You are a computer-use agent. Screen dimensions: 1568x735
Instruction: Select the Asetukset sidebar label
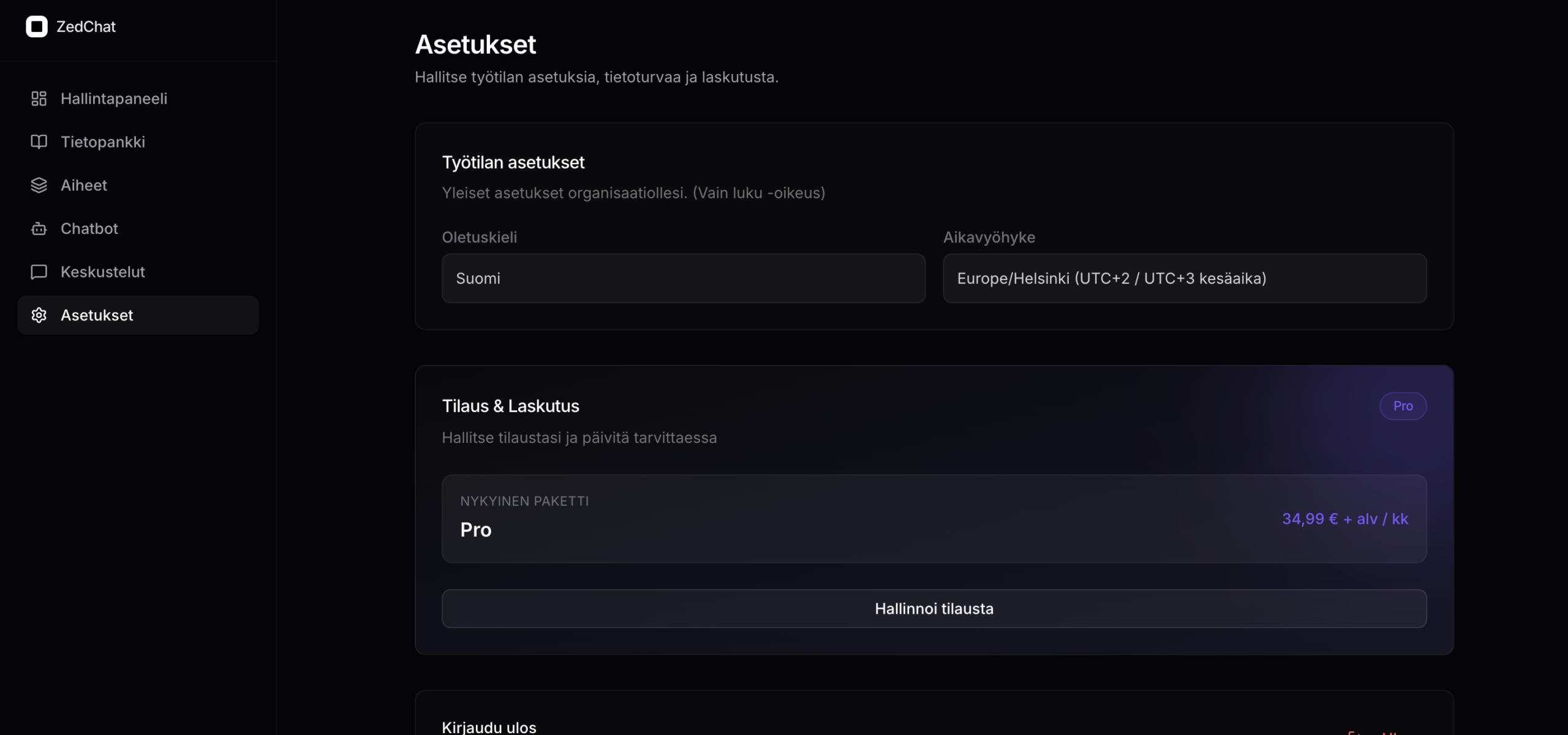coord(97,315)
